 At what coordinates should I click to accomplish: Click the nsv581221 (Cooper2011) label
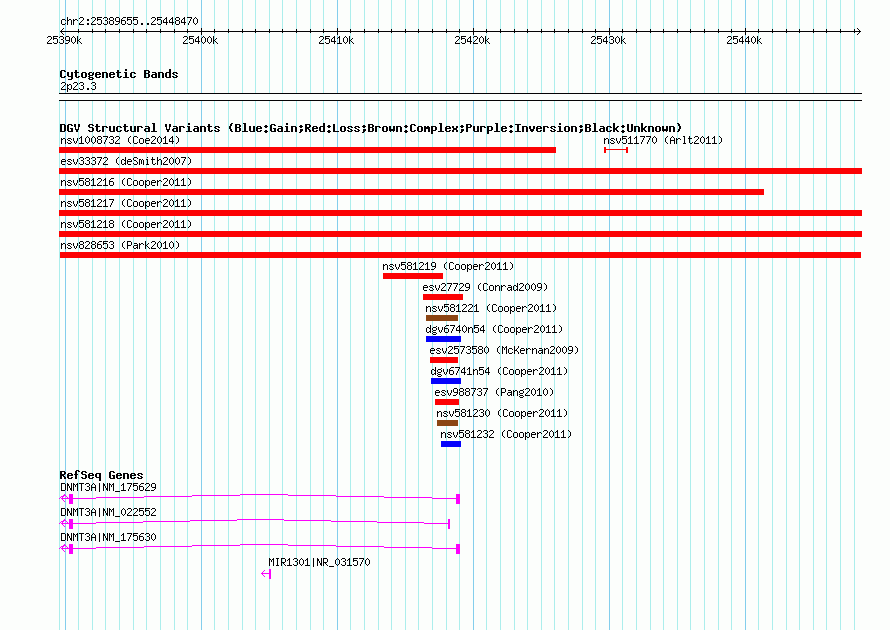pos(491,308)
